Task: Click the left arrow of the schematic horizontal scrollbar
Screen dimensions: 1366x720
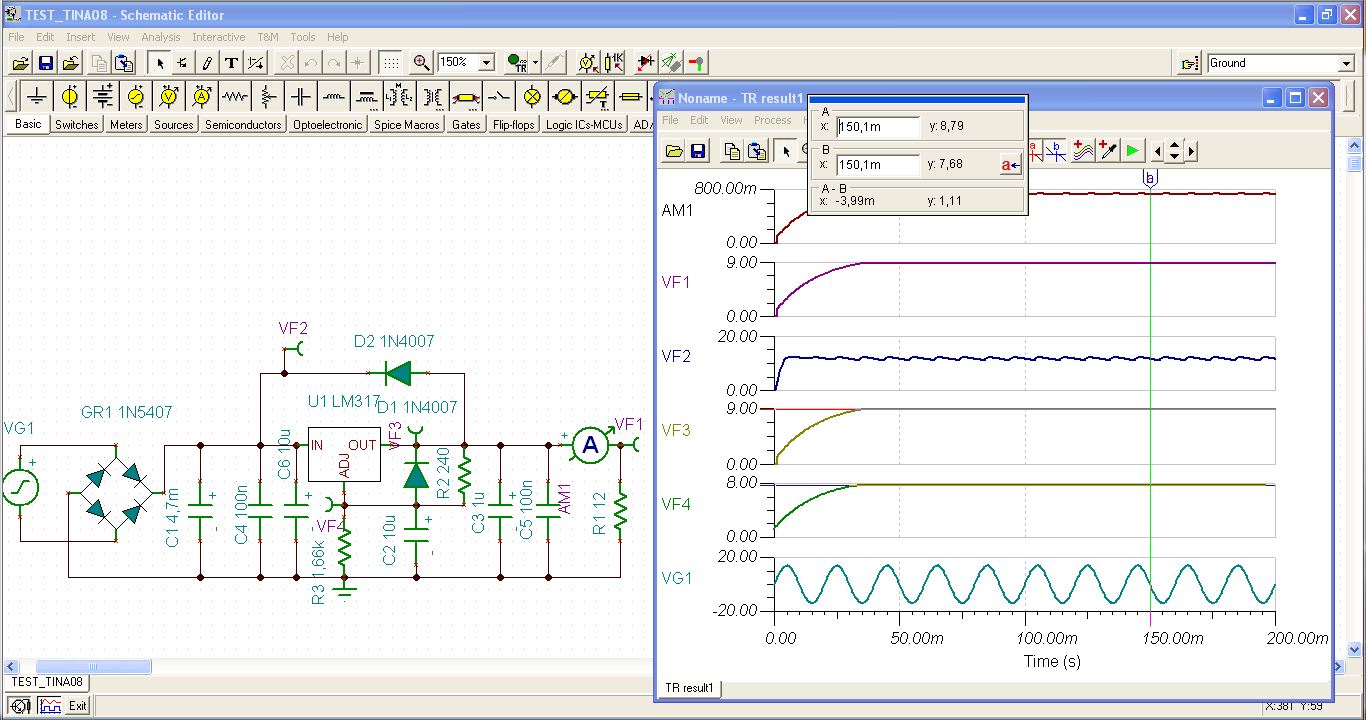Action: 11,666
